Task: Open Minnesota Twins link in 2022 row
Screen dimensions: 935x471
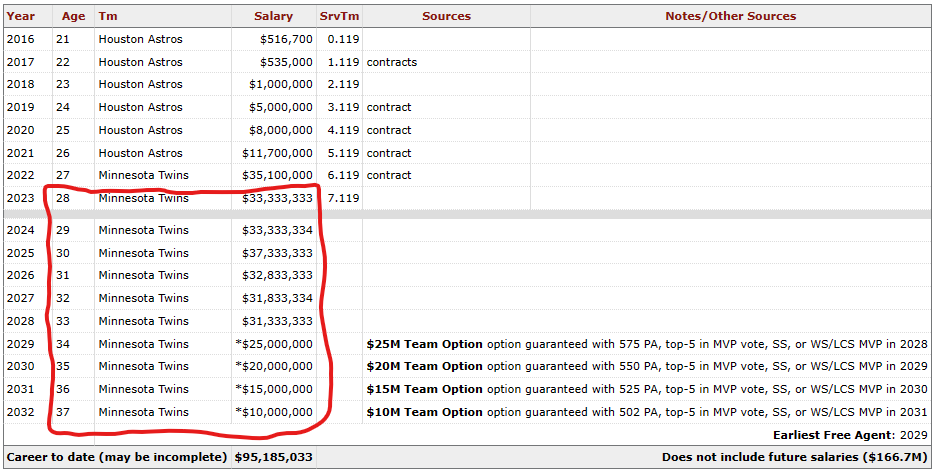Action: (143, 175)
